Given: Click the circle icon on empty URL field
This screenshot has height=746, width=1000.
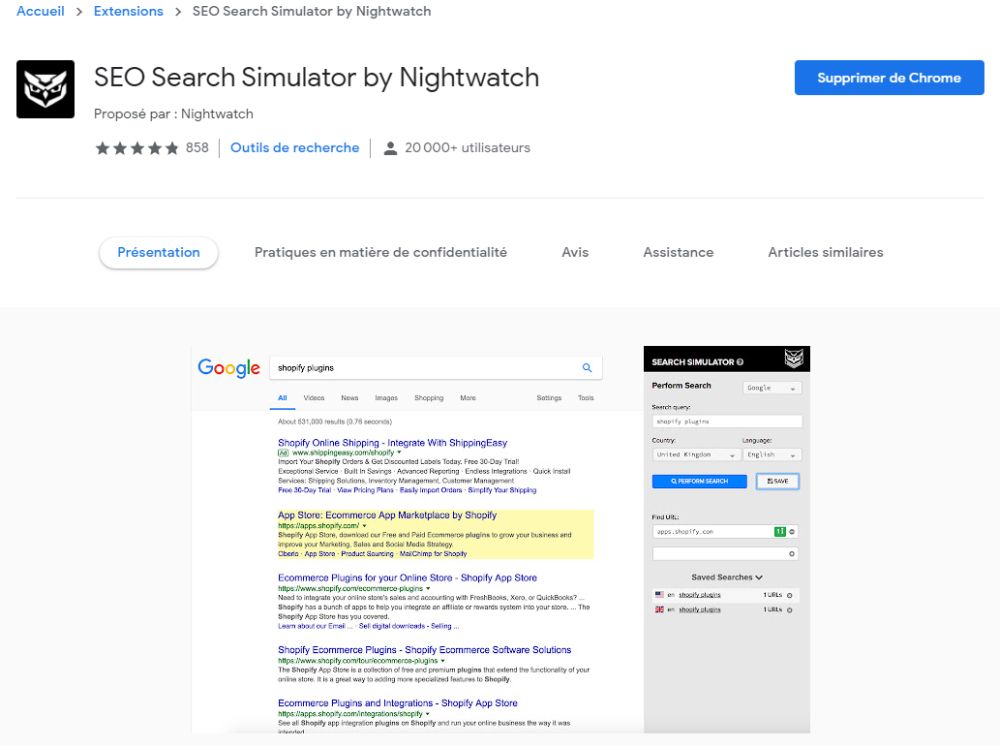Looking at the screenshot, I should click(x=792, y=553).
